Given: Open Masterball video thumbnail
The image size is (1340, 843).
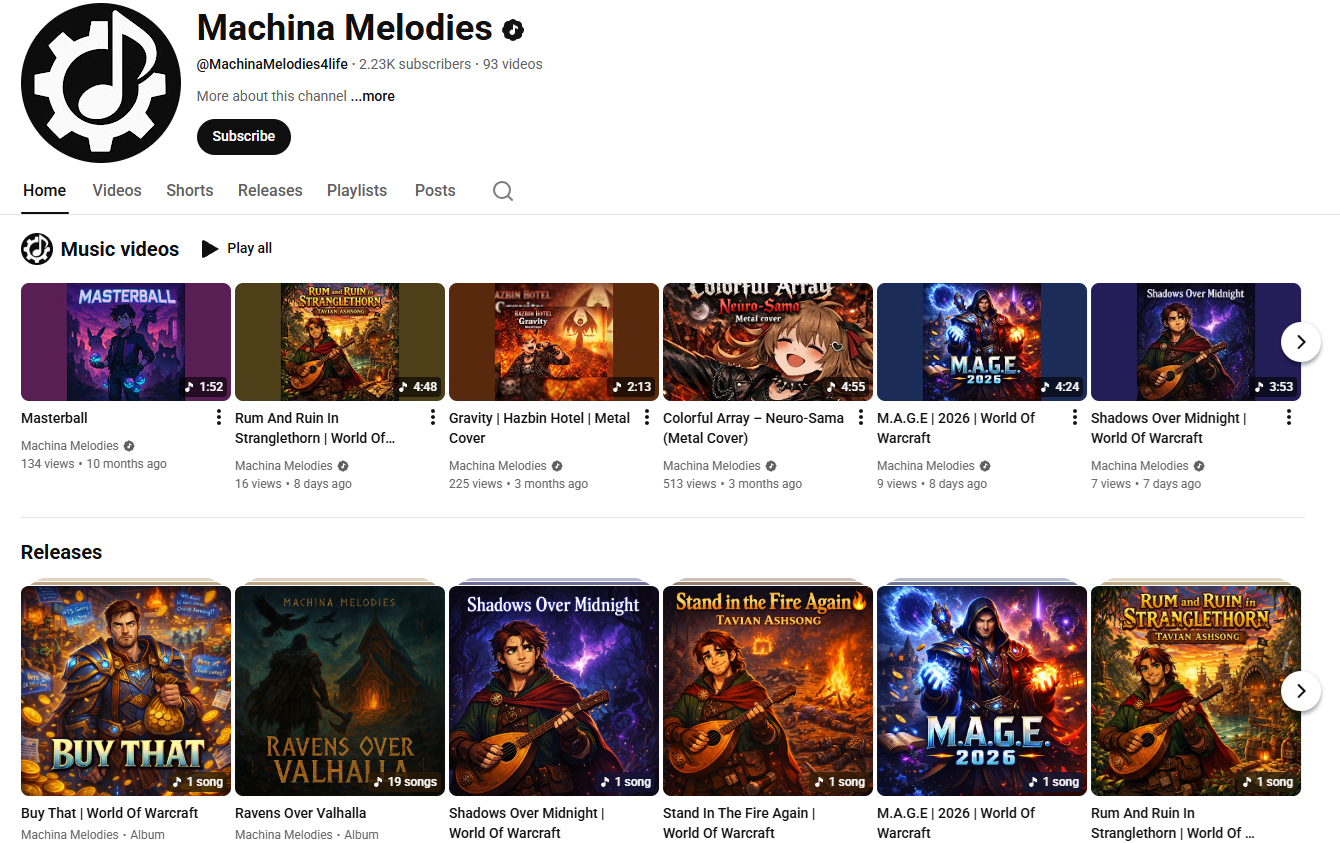Looking at the screenshot, I should click(x=126, y=342).
